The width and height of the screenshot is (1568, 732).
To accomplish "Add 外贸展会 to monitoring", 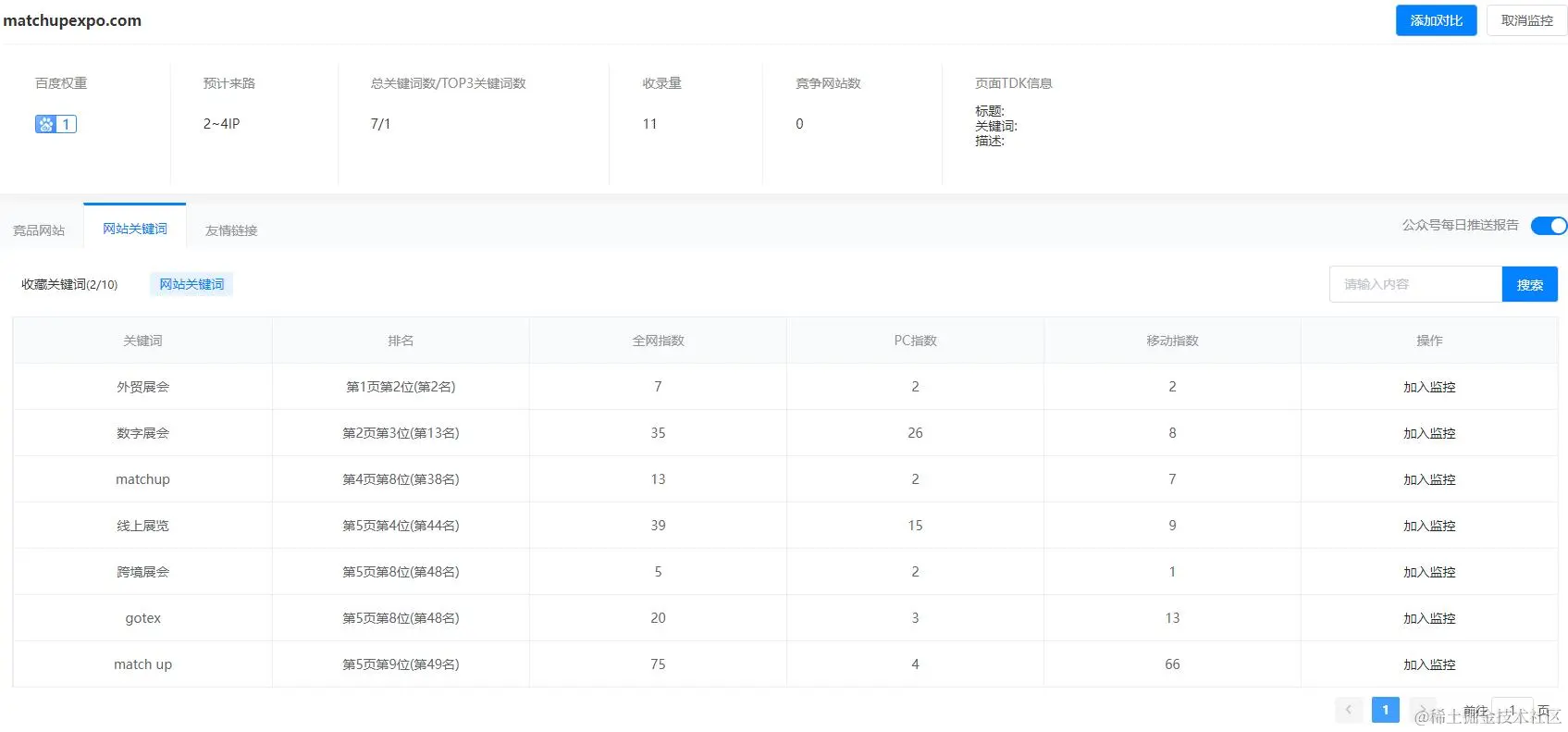I will (x=1429, y=387).
